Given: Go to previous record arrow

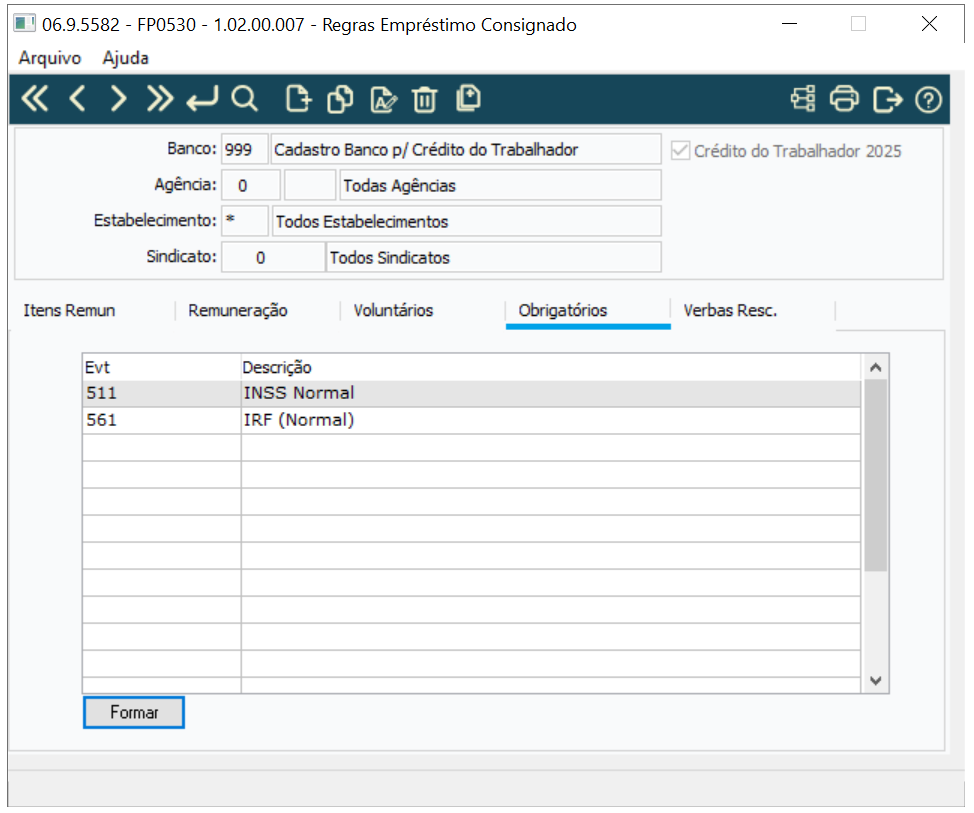Looking at the screenshot, I should pos(77,99).
